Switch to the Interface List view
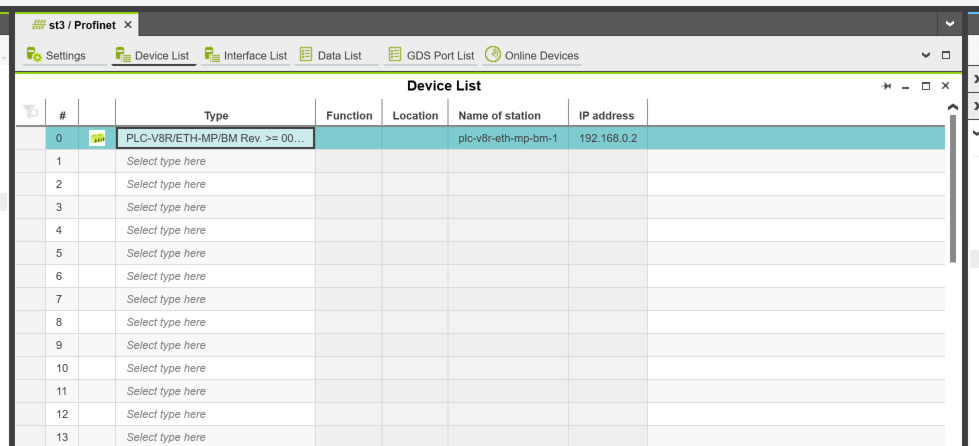 pyautogui.click(x=245, y=56)
